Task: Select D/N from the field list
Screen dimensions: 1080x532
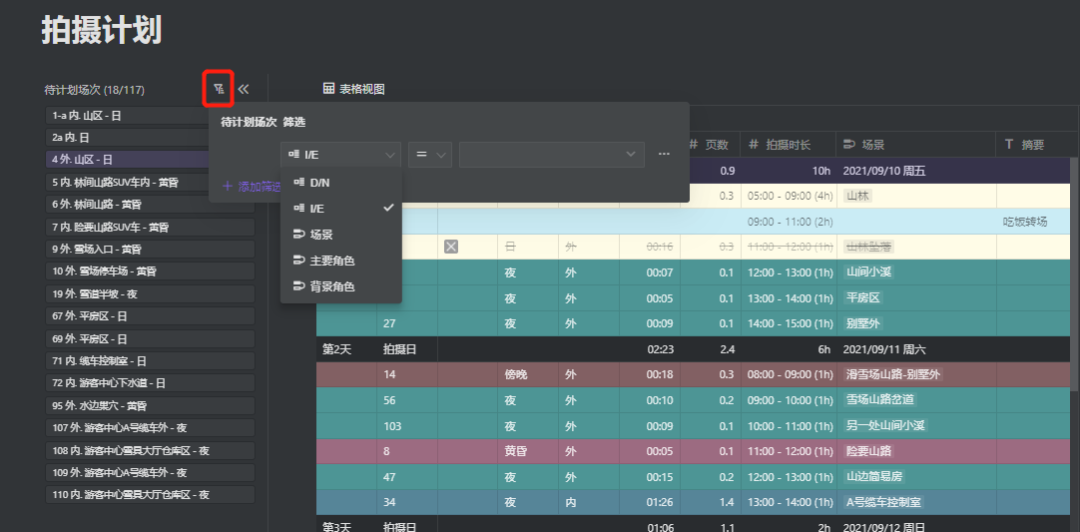Action: [x=319, y=183]
